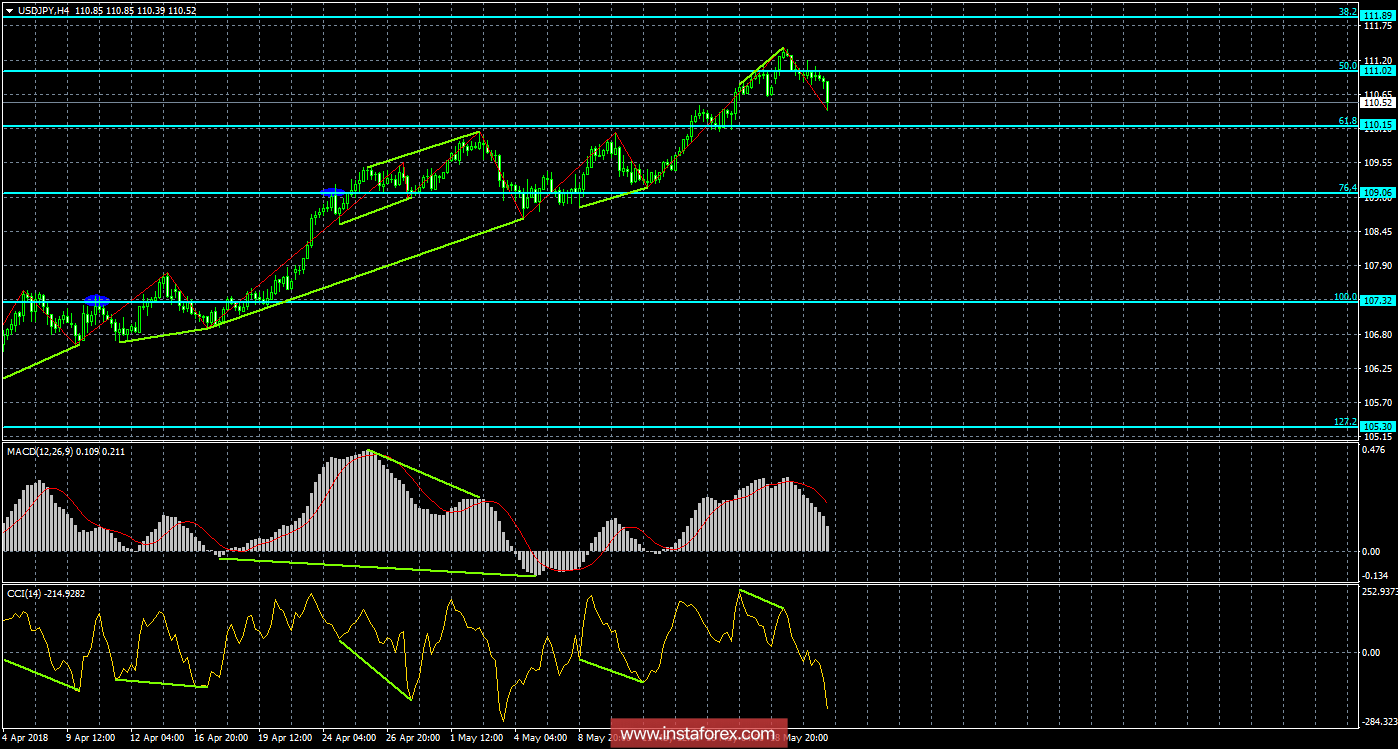Click the blue ellipse marker on the 109.06 line
The width and height of the screenshot is (1398, 749).
tap(333, 191)
